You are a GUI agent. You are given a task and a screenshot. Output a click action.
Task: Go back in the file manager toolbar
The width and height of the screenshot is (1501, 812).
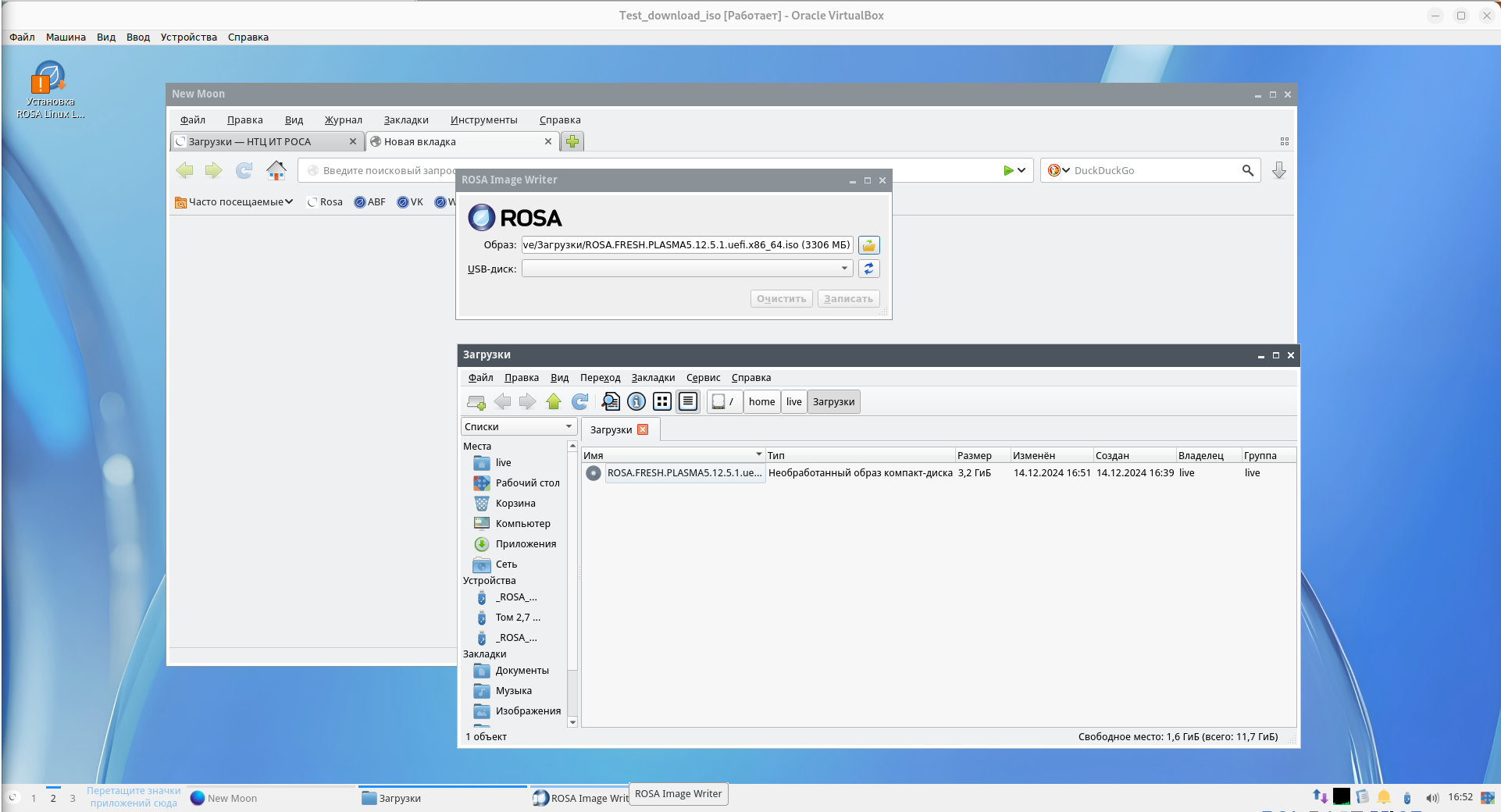[x=502, y=402]
